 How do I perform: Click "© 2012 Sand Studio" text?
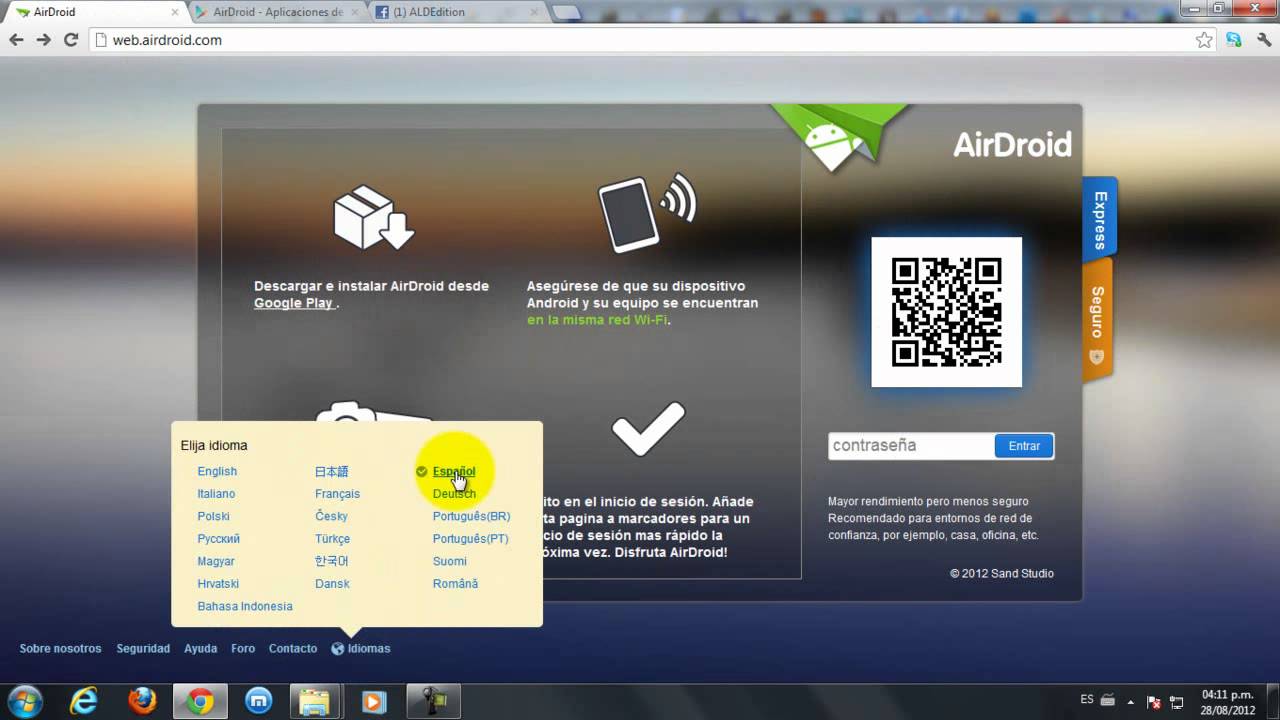point(1001,574)
